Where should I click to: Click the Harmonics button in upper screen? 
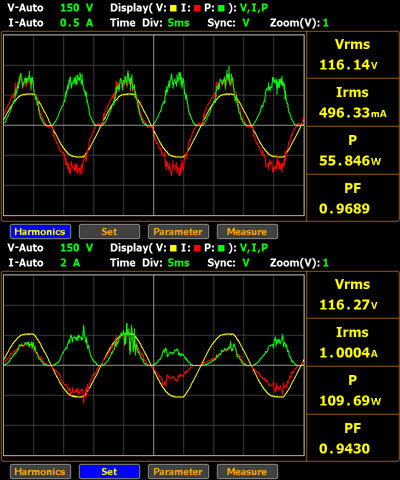40,231
